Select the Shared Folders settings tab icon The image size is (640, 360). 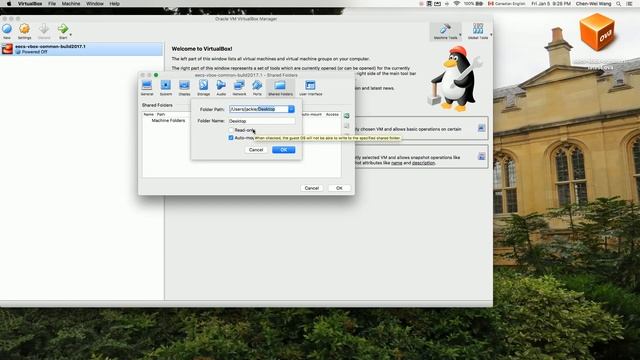tap(280, 85)
